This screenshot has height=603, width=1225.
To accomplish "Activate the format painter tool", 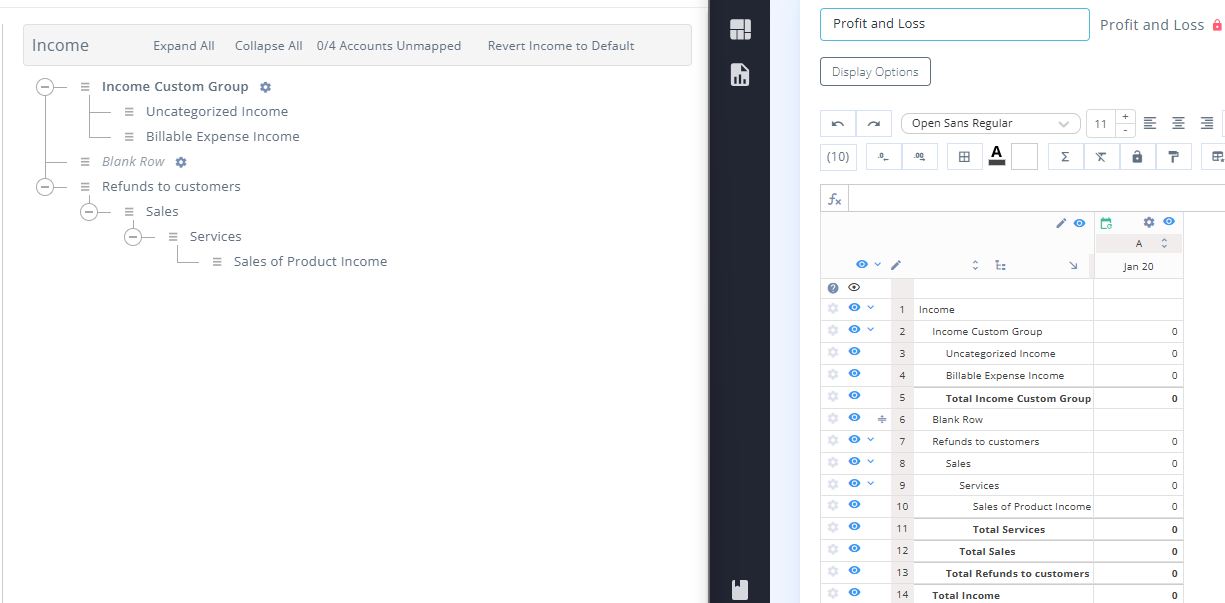I will pyautogui.click(x=1173, y=157).
